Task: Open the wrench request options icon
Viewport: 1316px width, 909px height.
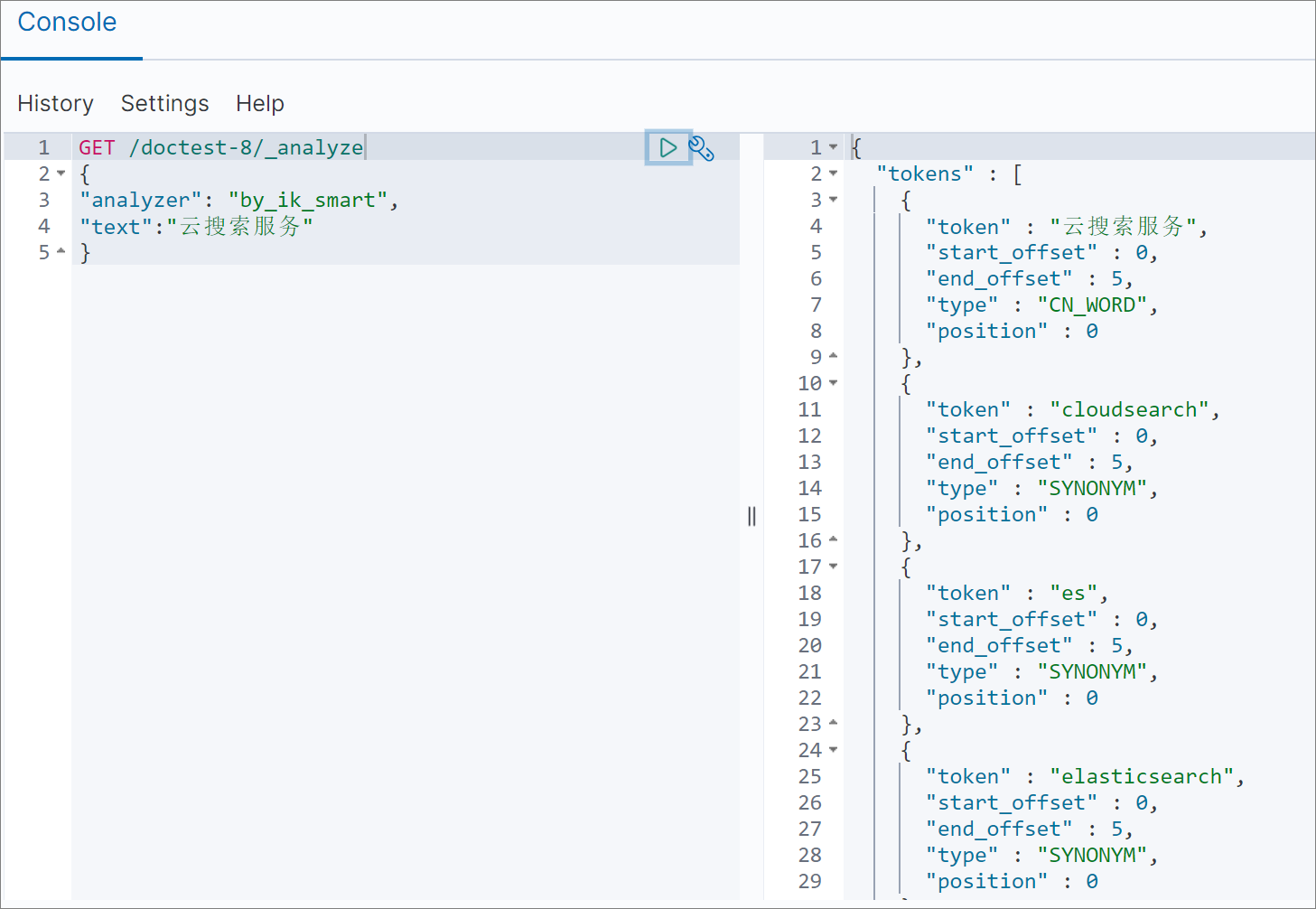Action: (702, 147)
